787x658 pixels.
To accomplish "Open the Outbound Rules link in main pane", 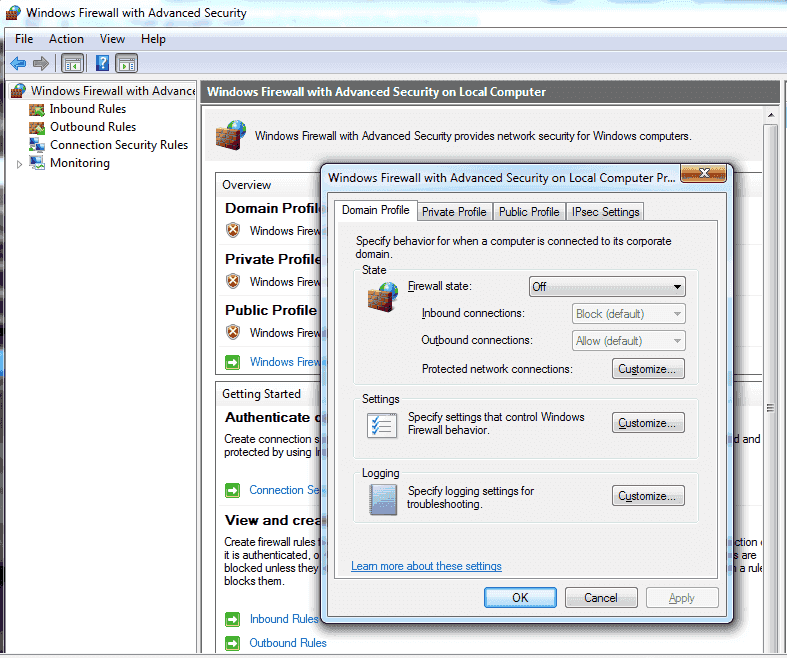I will [288, 643].
